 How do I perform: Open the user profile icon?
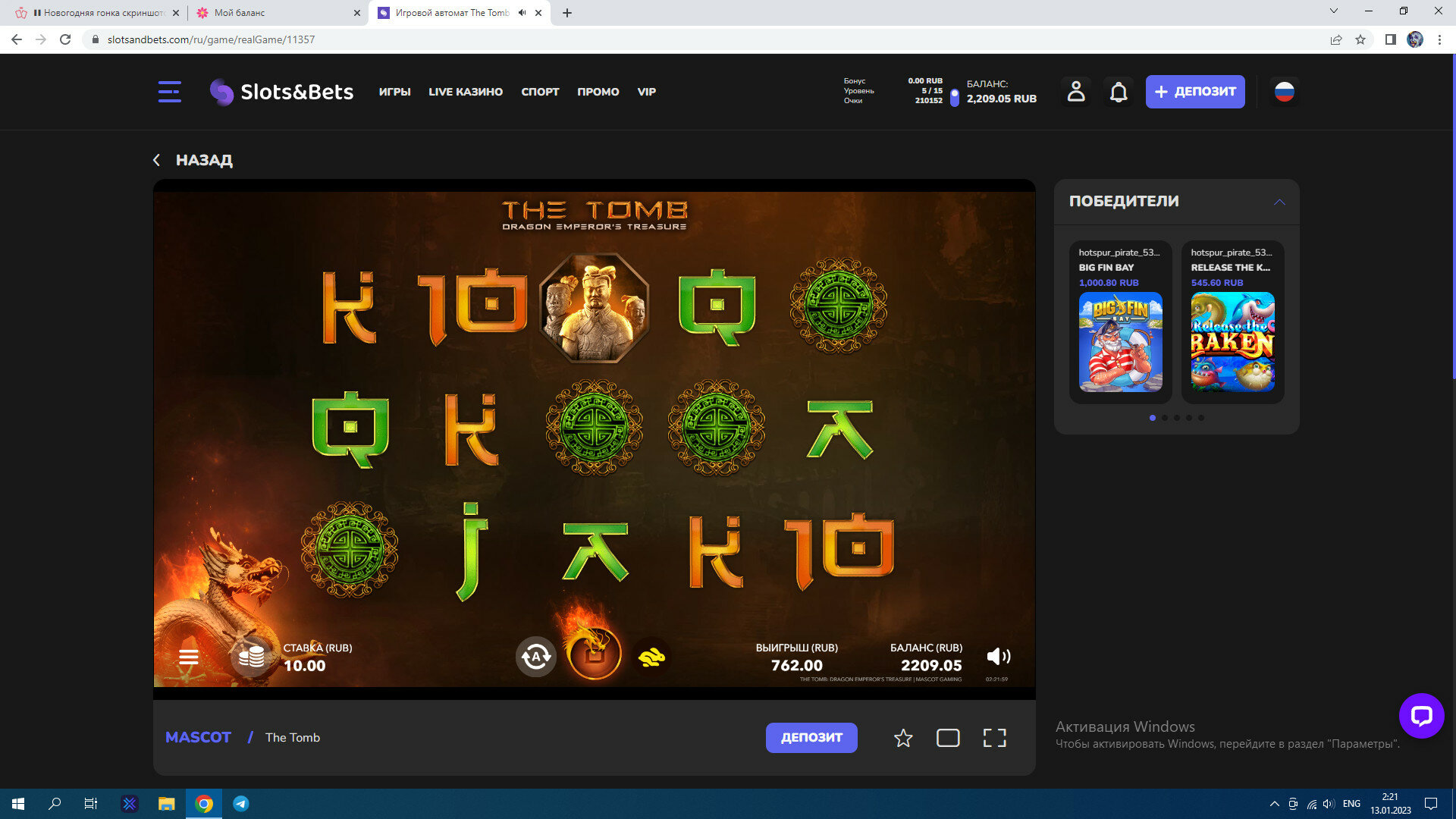[1076, 92]
